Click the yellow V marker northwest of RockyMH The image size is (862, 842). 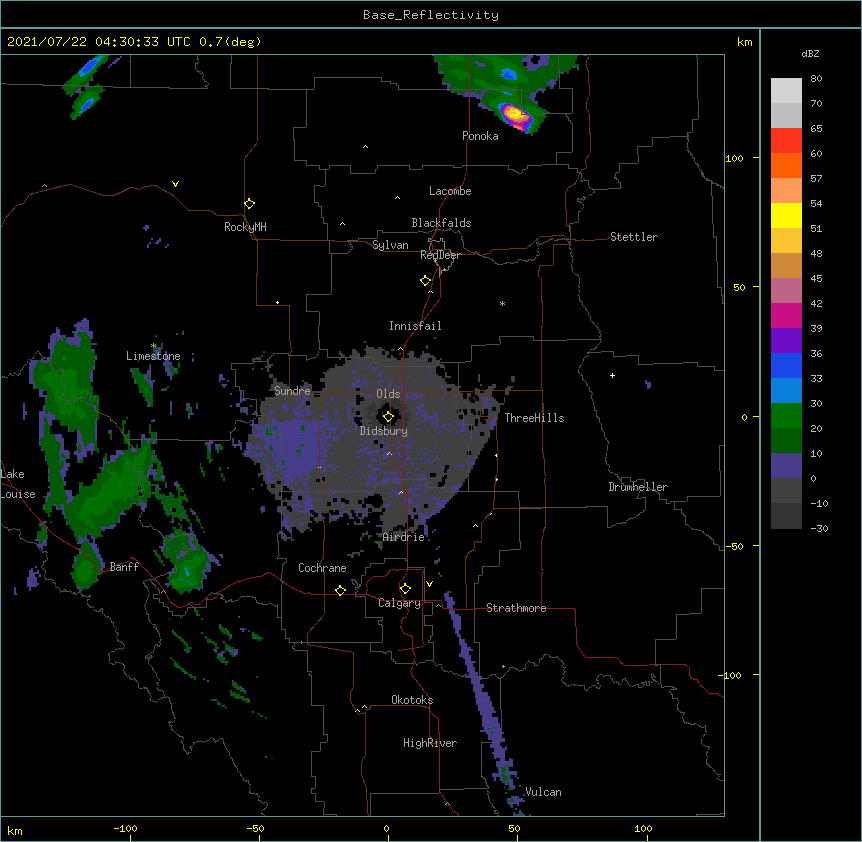pyautogui.click(x=175, y=184)
